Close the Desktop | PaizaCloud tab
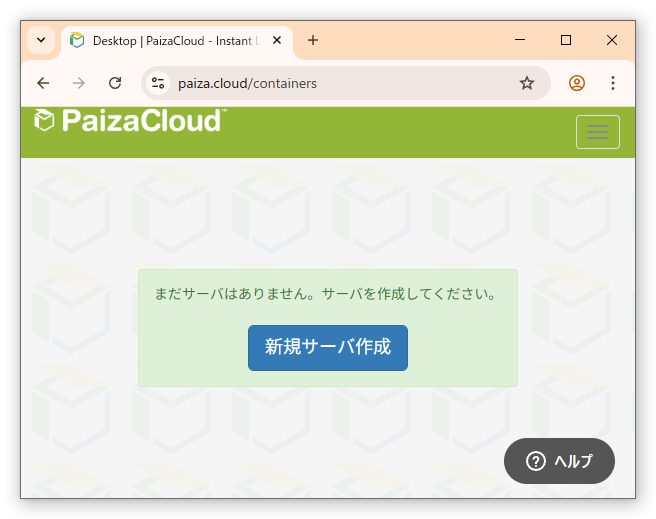This screenshot has height=519, width=656. (277, 40)
